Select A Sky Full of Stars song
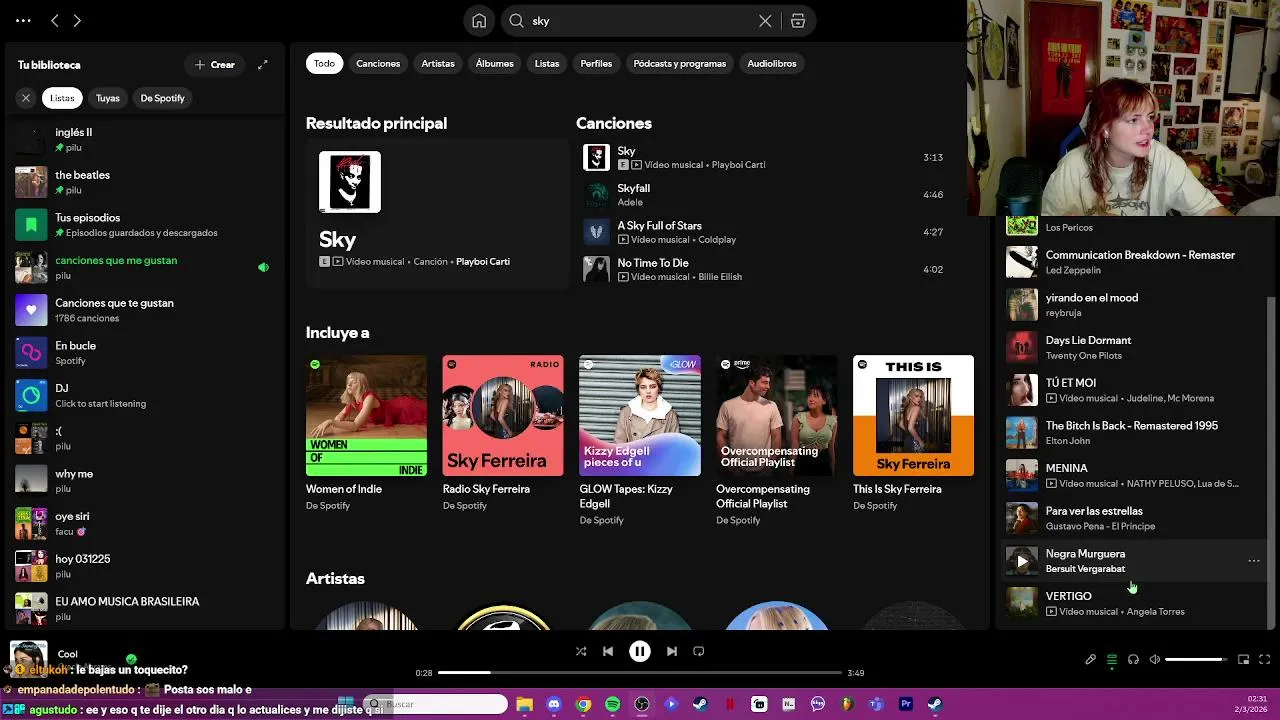1280x720 pixels. (x=765, y=232)
